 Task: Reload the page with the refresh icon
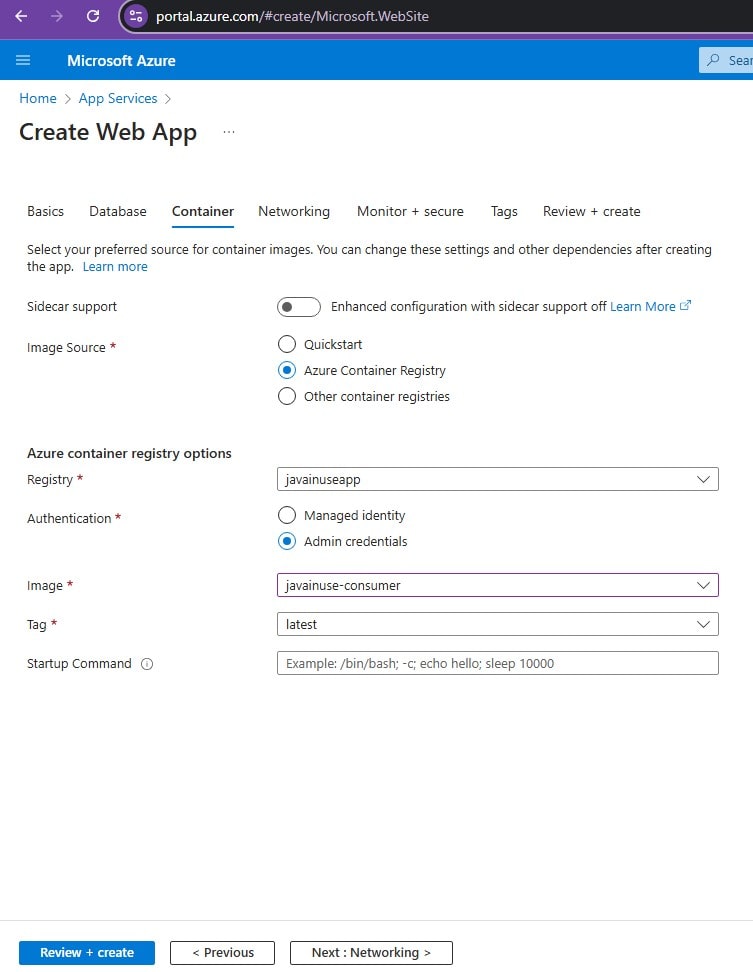pyautogui.click(x=93, y=16)
